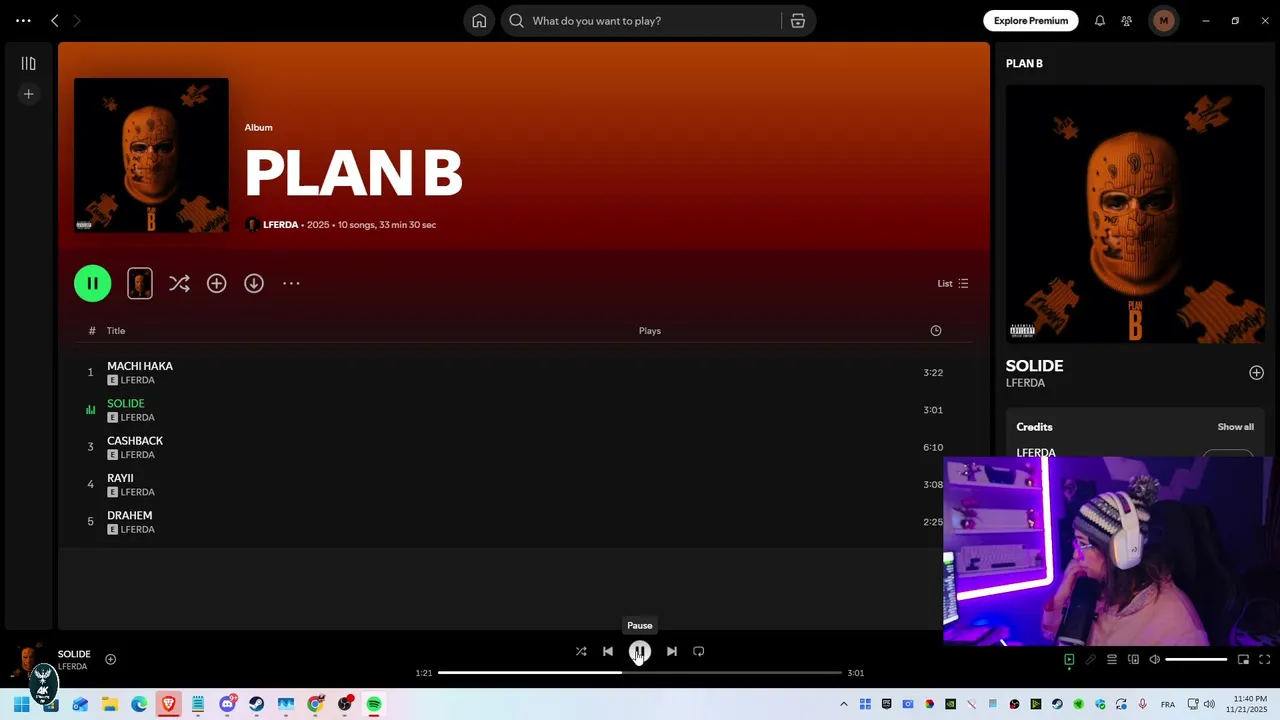Click the create playlist plus icon in sidebar
This screenshot has width=1280, height=720.
point(28,94)
